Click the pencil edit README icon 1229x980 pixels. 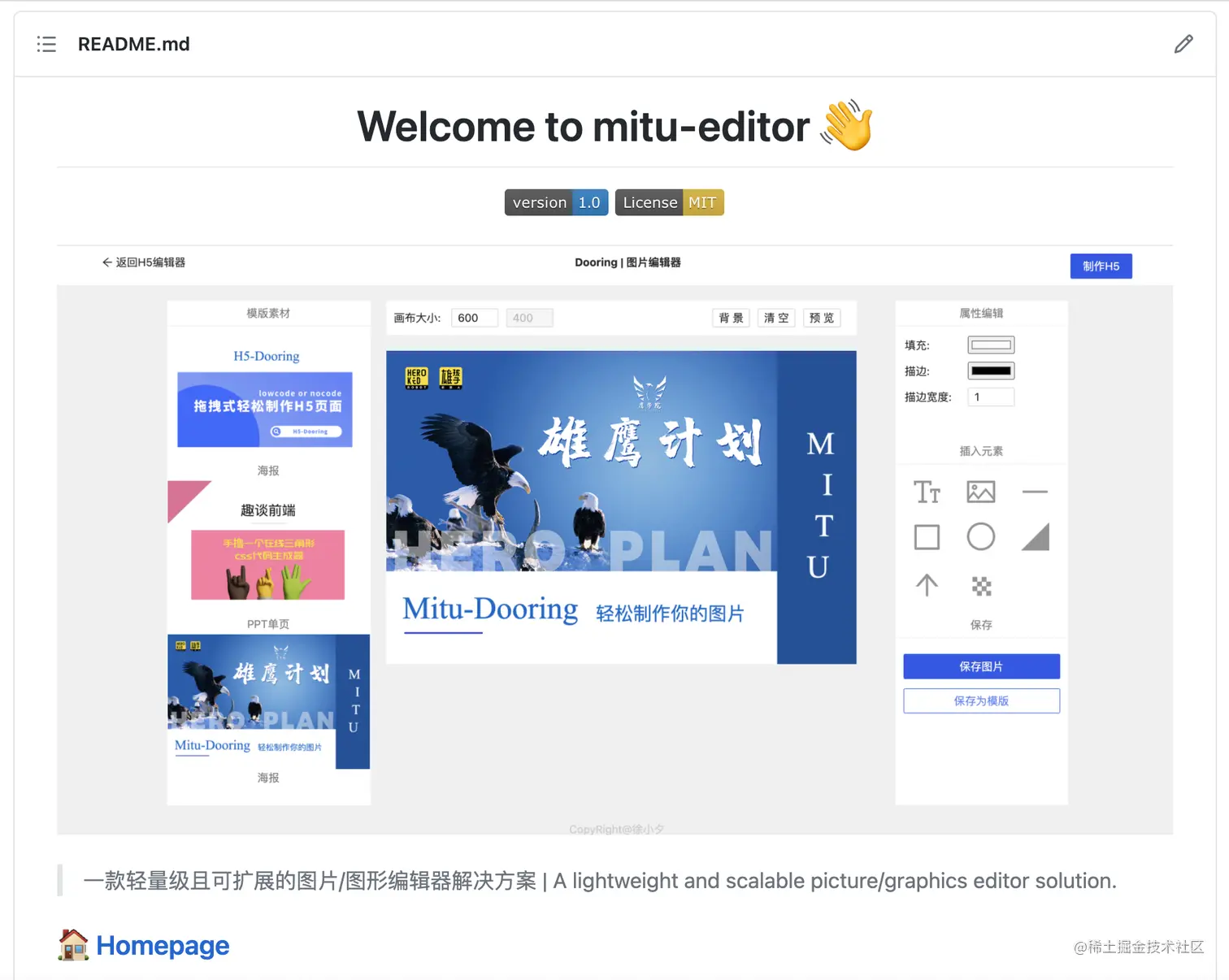pos(1183,44)
